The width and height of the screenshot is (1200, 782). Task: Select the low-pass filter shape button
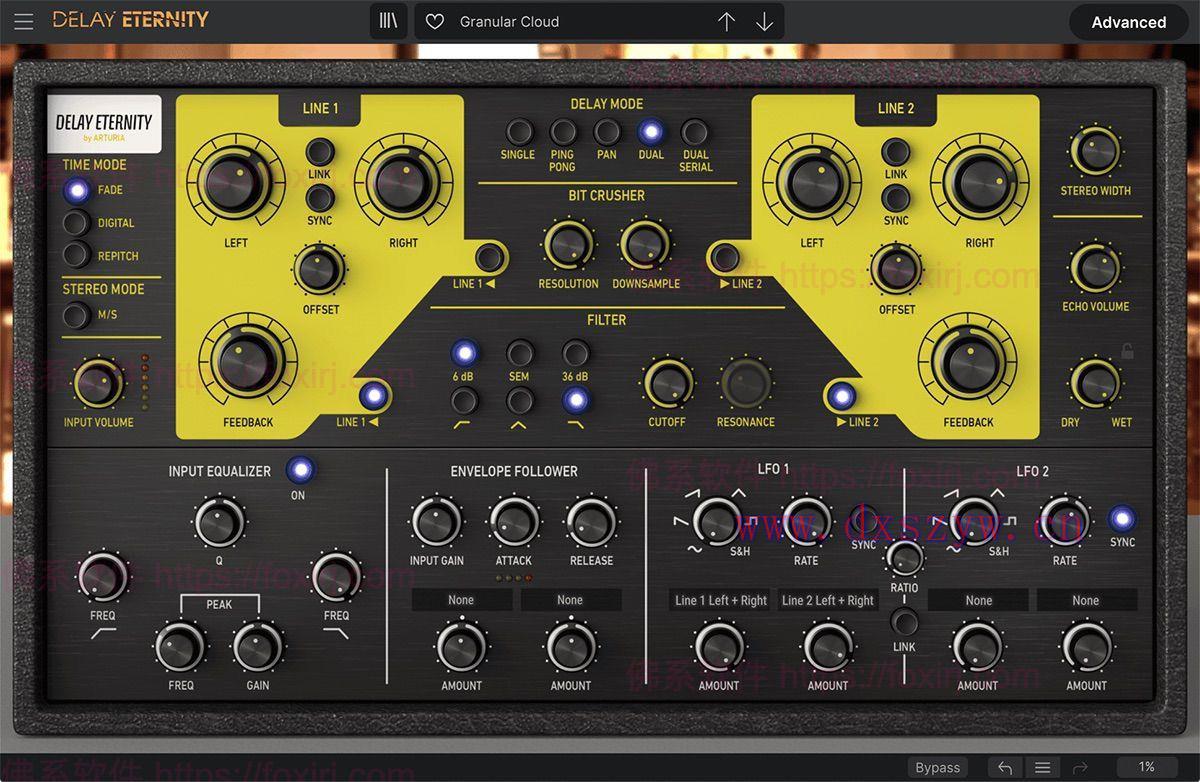[x=575, y=401]
